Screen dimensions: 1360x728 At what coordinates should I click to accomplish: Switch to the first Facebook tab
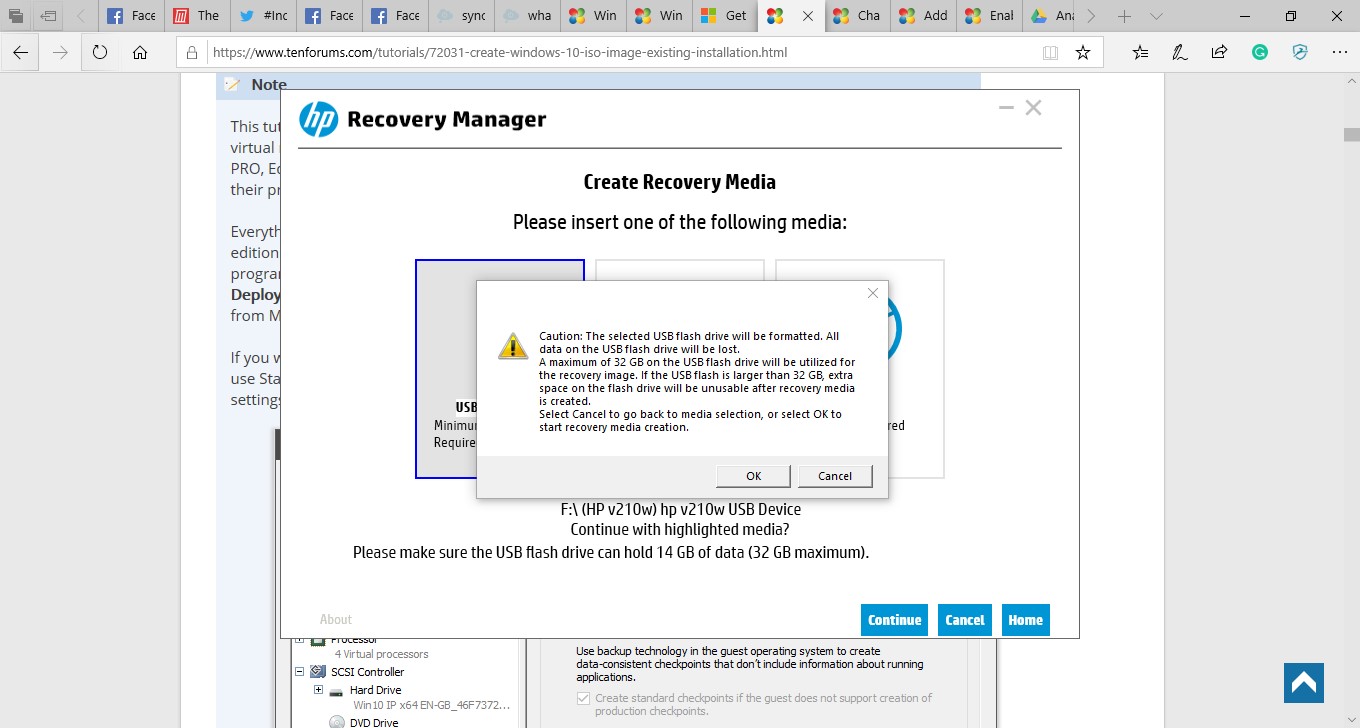pos(132,16)
